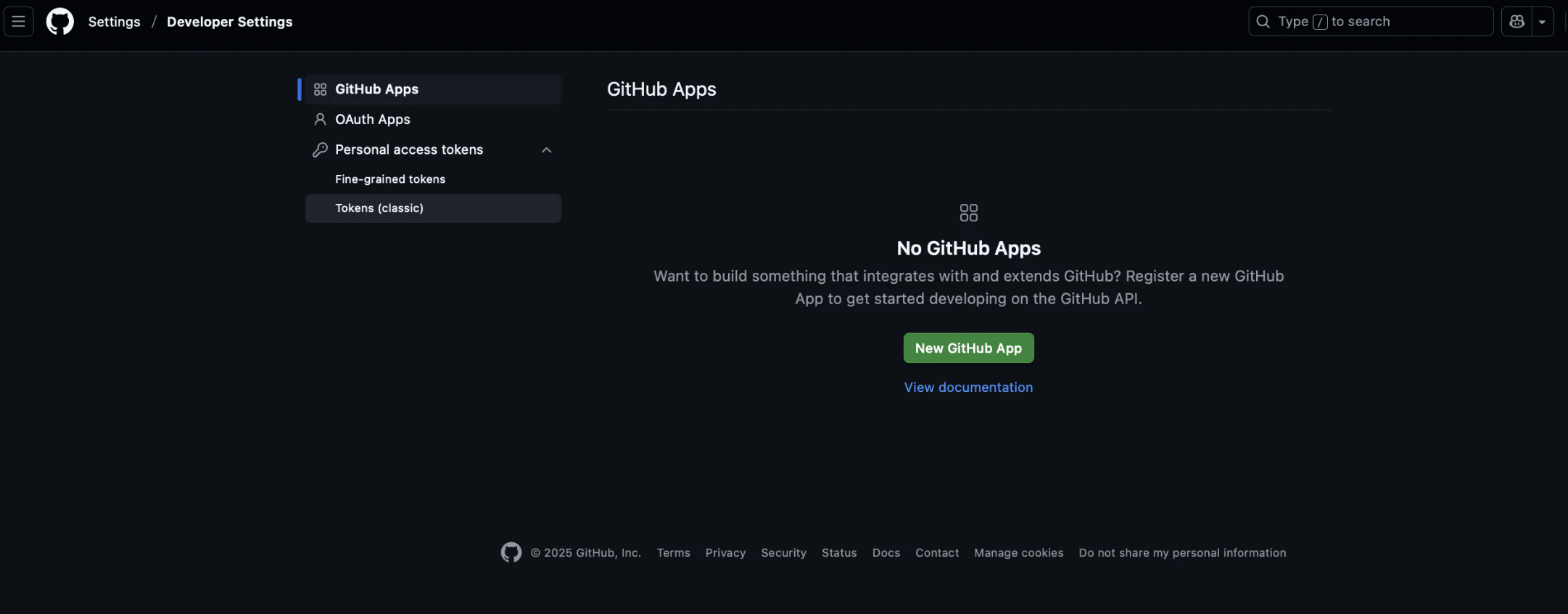
Task: Click the 'GitHub Apps' page heading
Action: pyautogui.click(x=661, y=89)
